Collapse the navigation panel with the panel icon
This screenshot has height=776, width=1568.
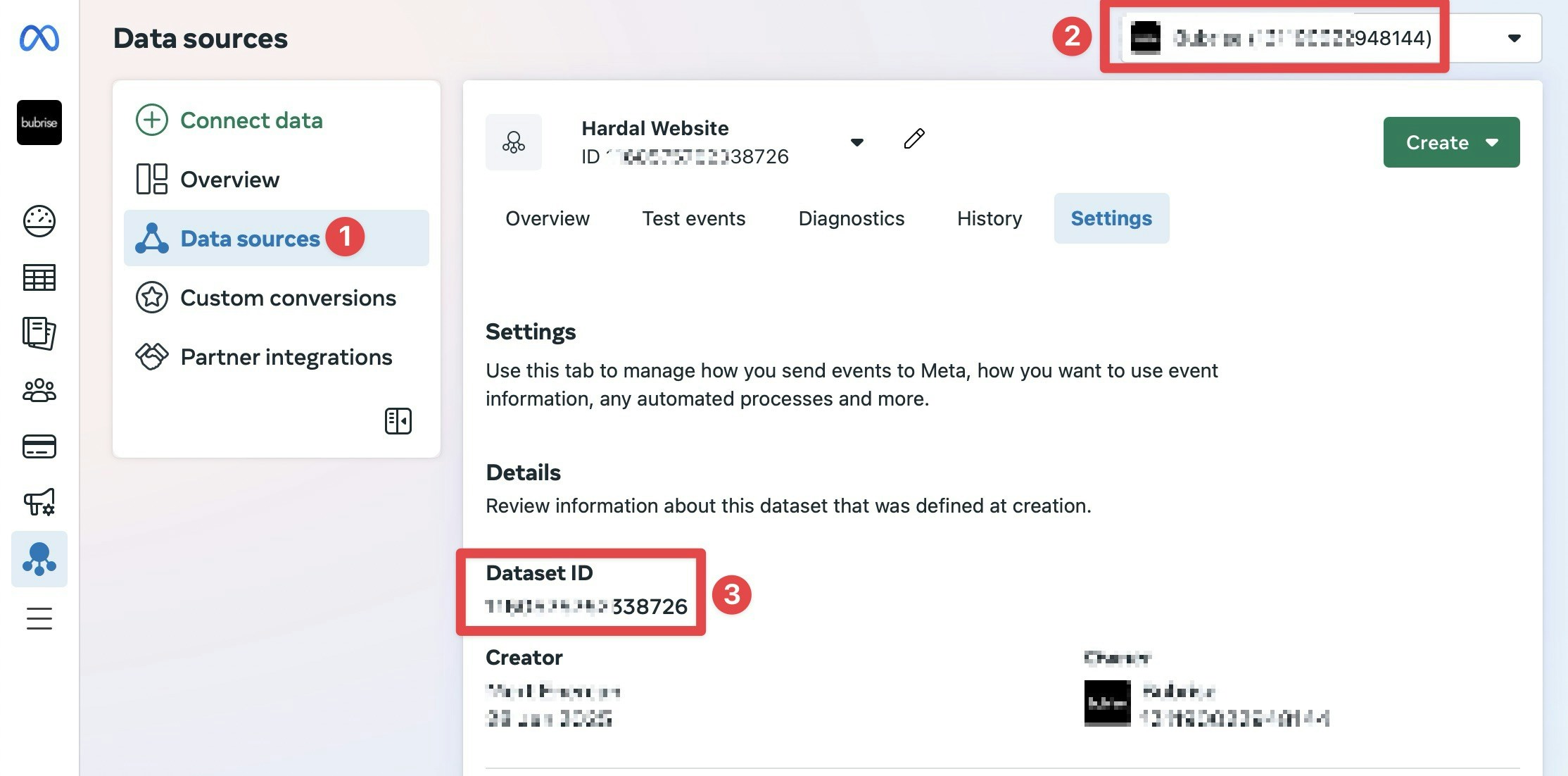coord(398,420)
